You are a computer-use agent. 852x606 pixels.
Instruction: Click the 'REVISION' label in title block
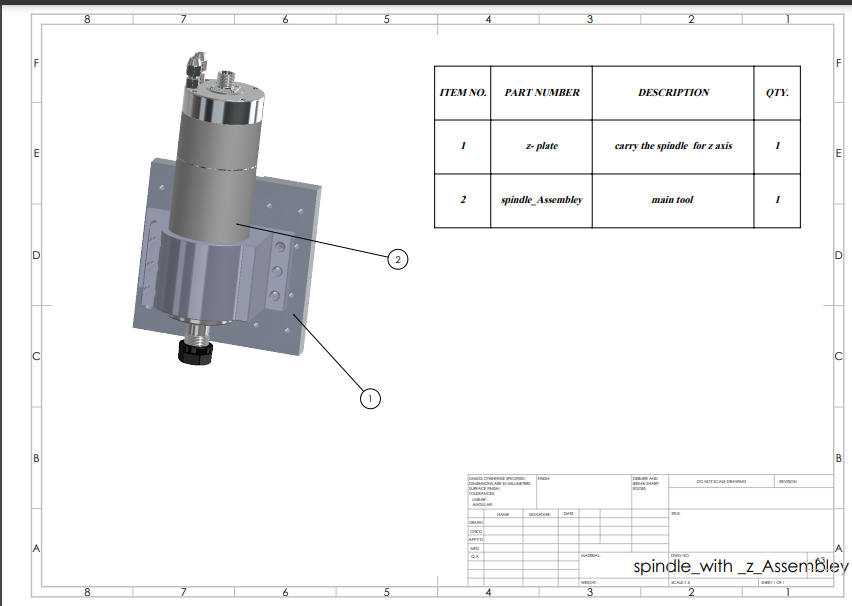pyautogui.click(x=787, y=482)
